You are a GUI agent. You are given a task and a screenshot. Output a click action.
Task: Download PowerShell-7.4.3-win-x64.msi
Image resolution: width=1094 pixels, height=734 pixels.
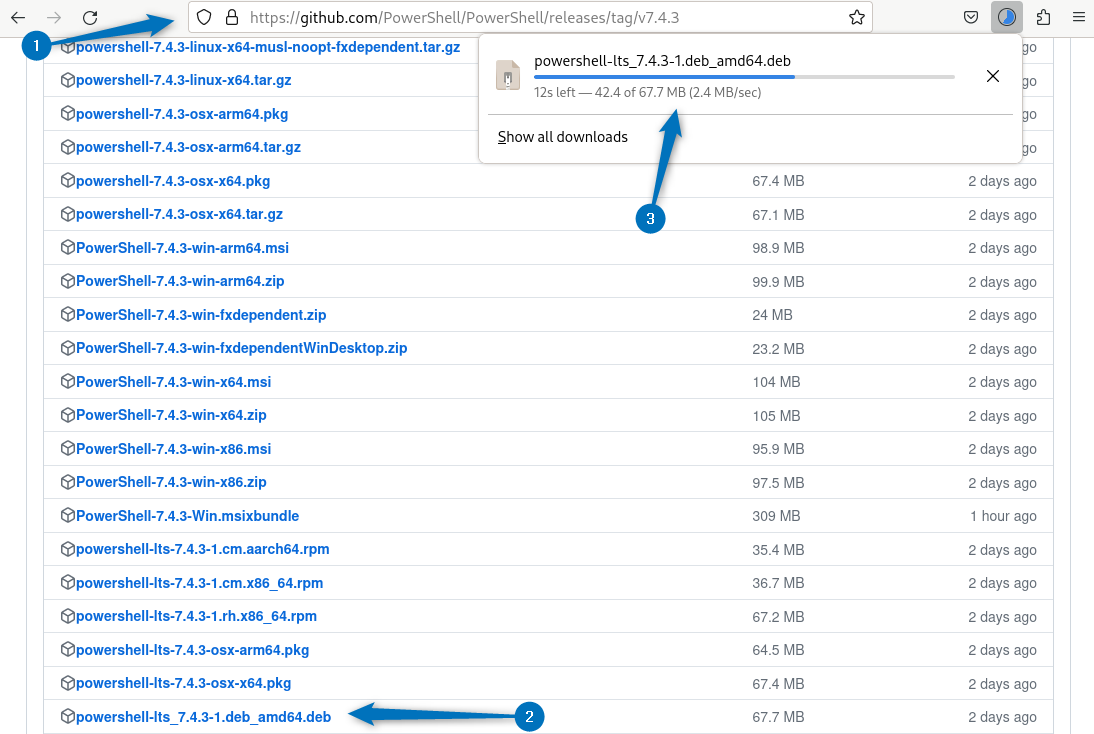click(x=173, y=382)
